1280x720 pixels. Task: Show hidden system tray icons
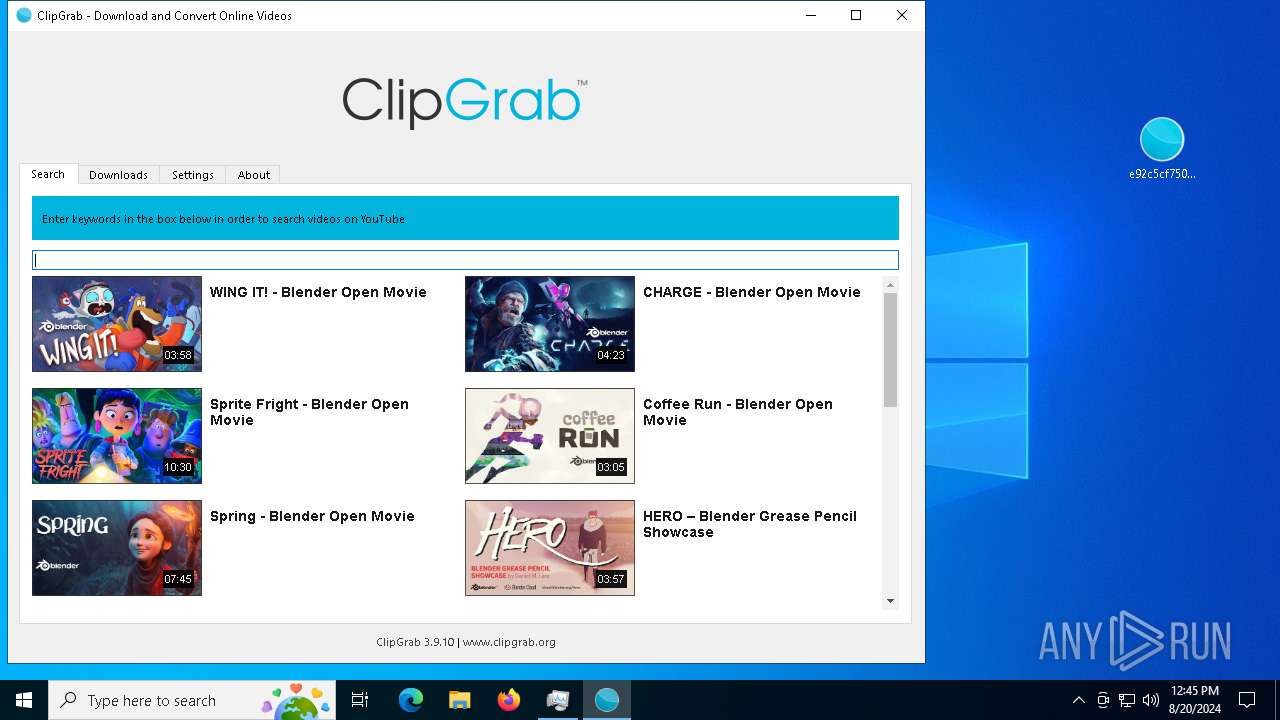[x=1078, y=700]
